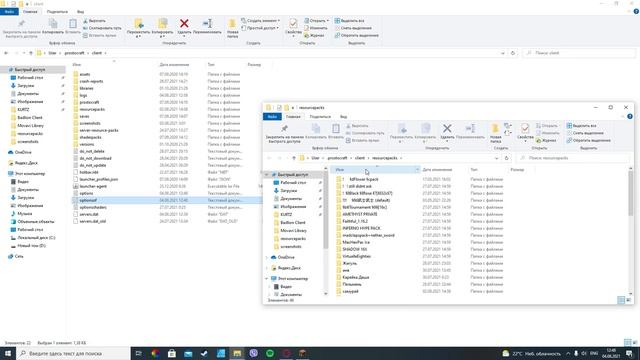This screenshot has width=640, height=360.
Task: Click 'client' breadcrumb in resourcepacks address bar
Action: tap(360, 158)
